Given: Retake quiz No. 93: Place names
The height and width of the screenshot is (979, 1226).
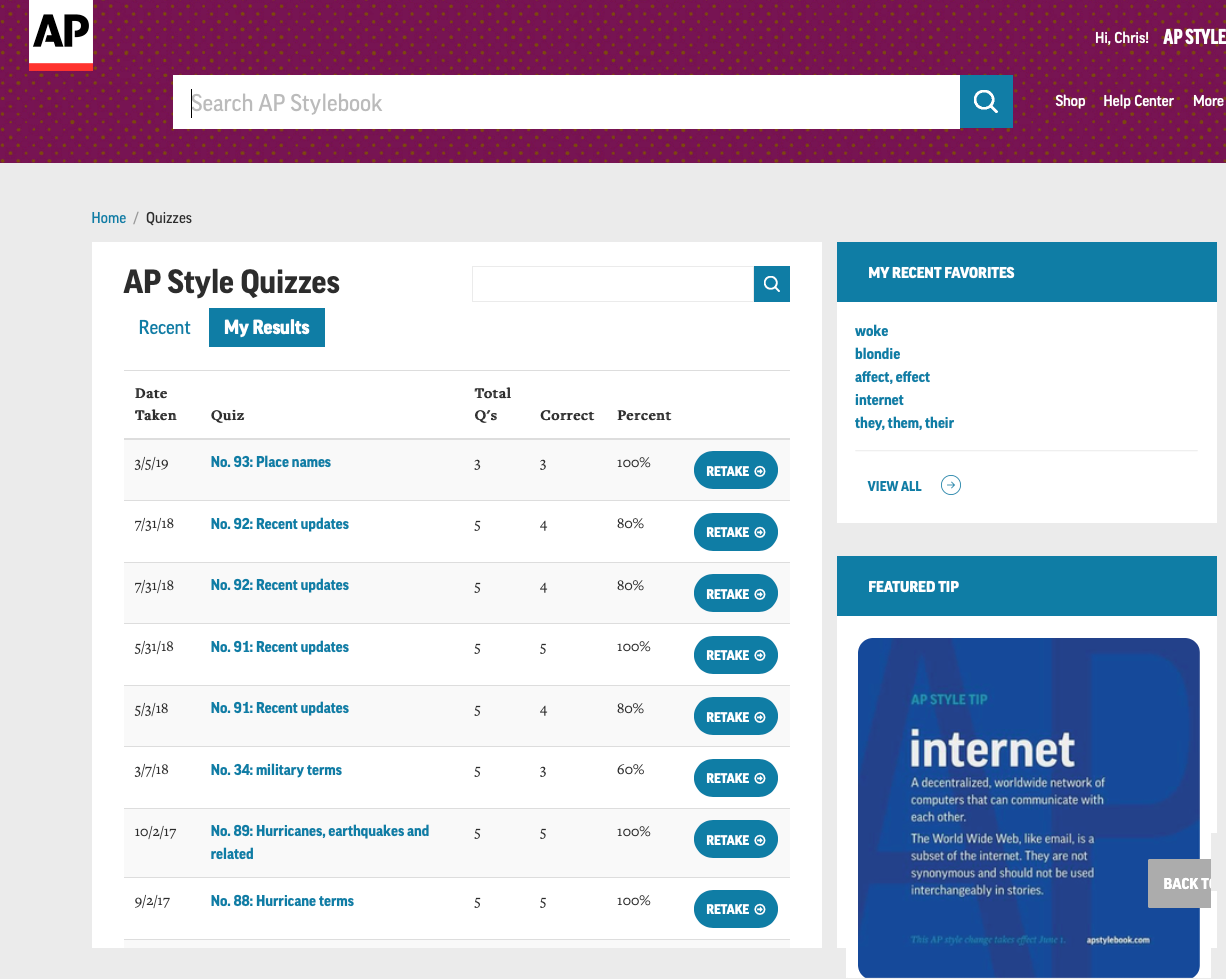Looking at the screenshot, I should [736, 471].
